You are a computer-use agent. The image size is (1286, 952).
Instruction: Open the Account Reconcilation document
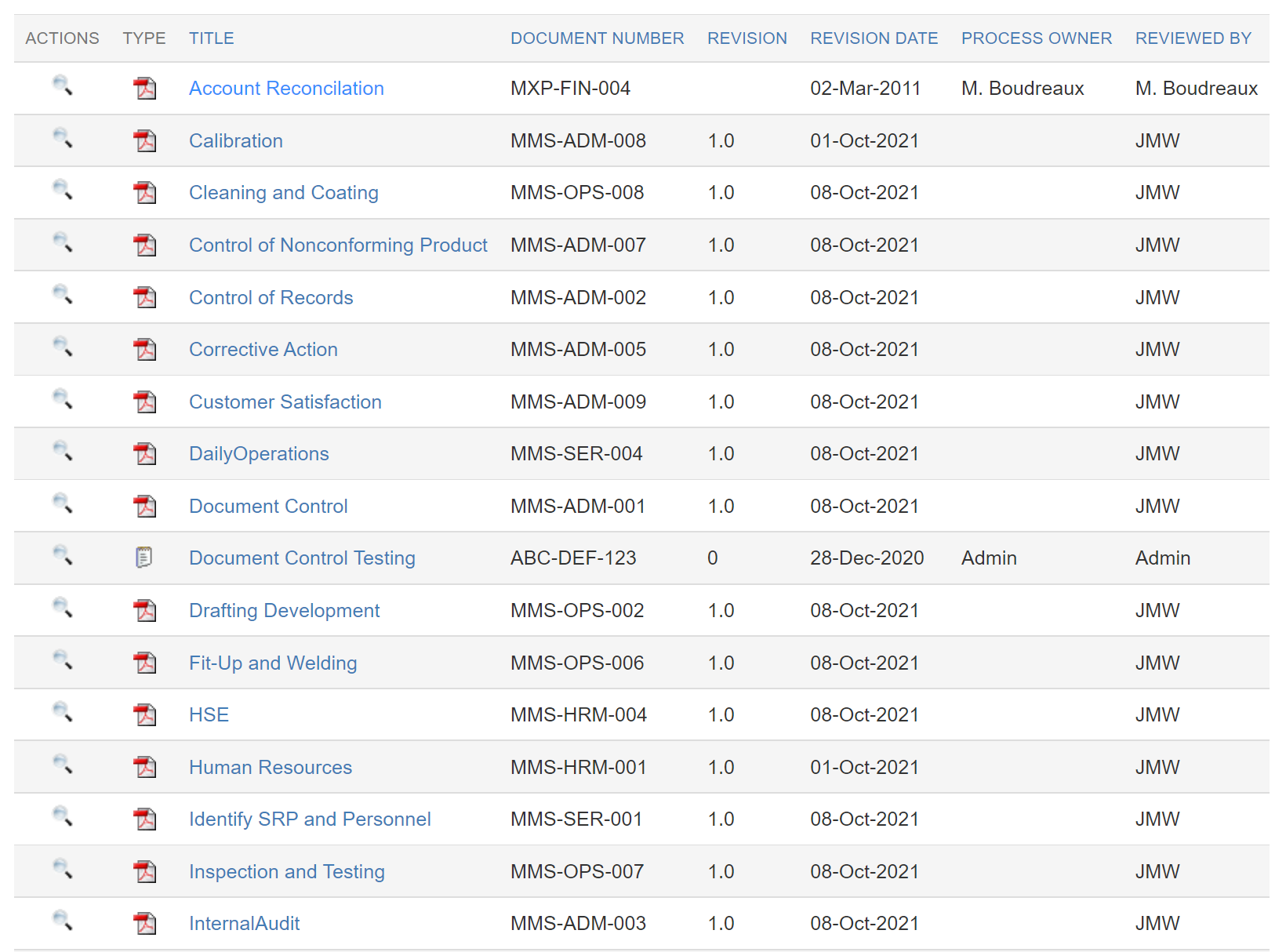point(286,88)
